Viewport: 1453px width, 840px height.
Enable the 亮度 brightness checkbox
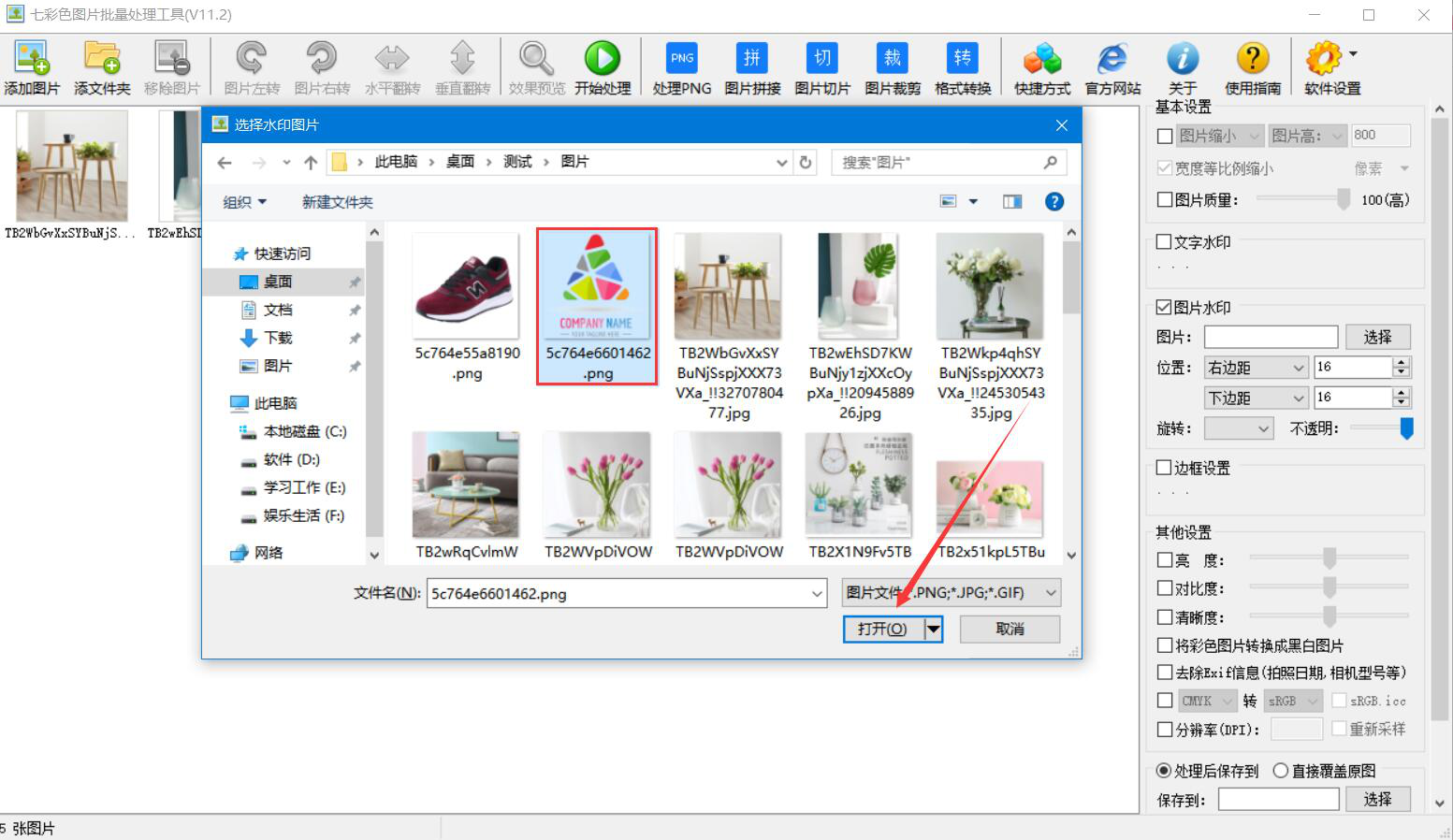[1165, 560]
